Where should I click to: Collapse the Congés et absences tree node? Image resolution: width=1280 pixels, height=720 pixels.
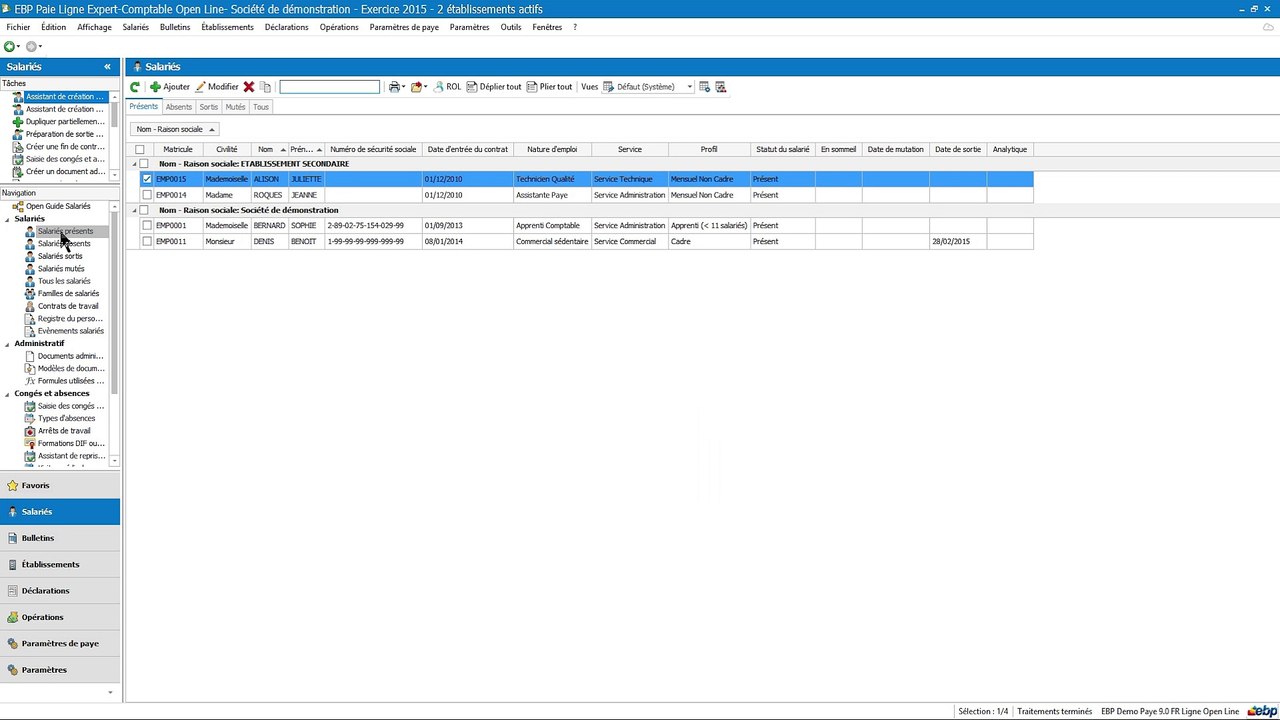(8, 394)
